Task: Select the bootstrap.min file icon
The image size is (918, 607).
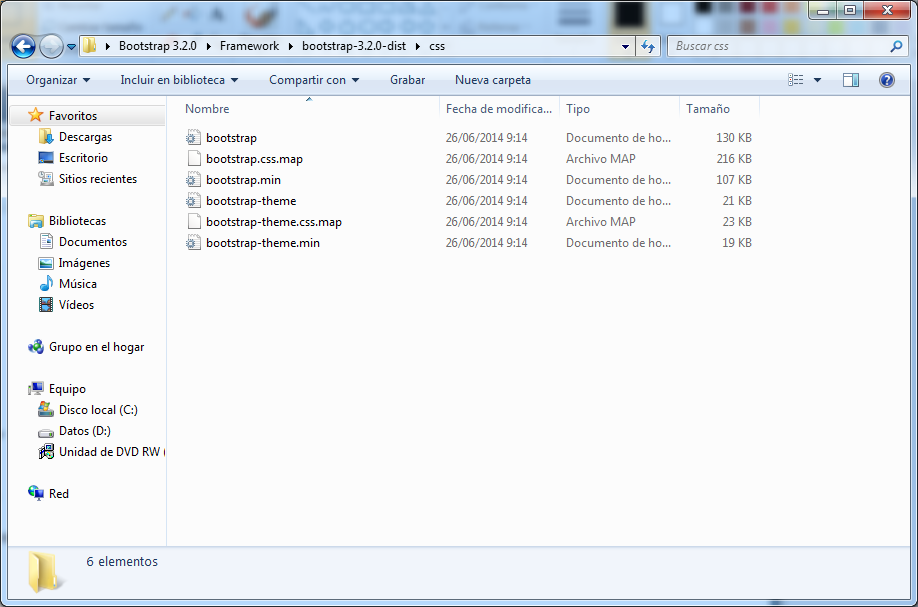Action: [193, 180]
